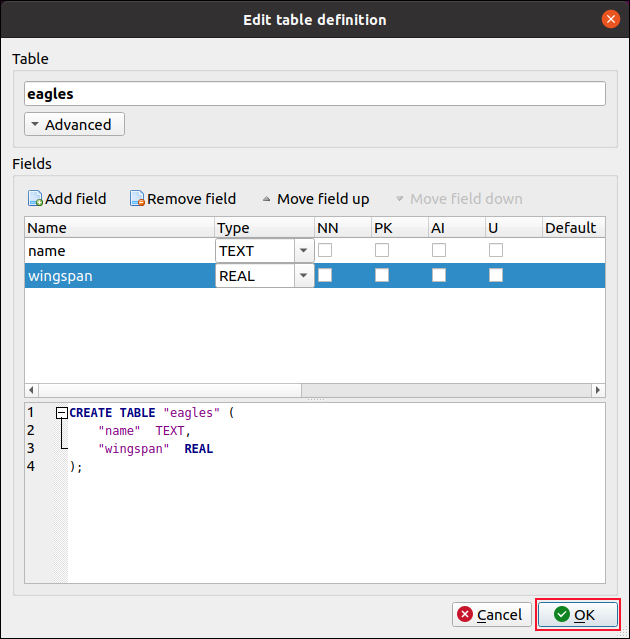
Task: Click the table name input box
Action: click(x=314, y=94)
